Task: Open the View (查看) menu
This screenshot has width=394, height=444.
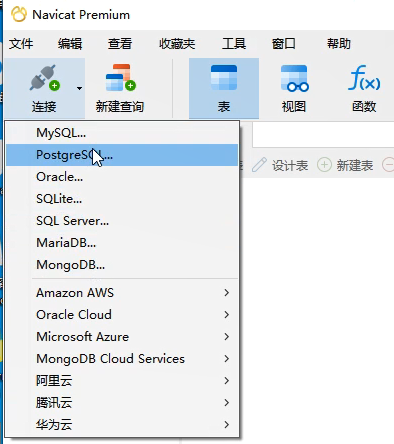Action: point(120,44)
